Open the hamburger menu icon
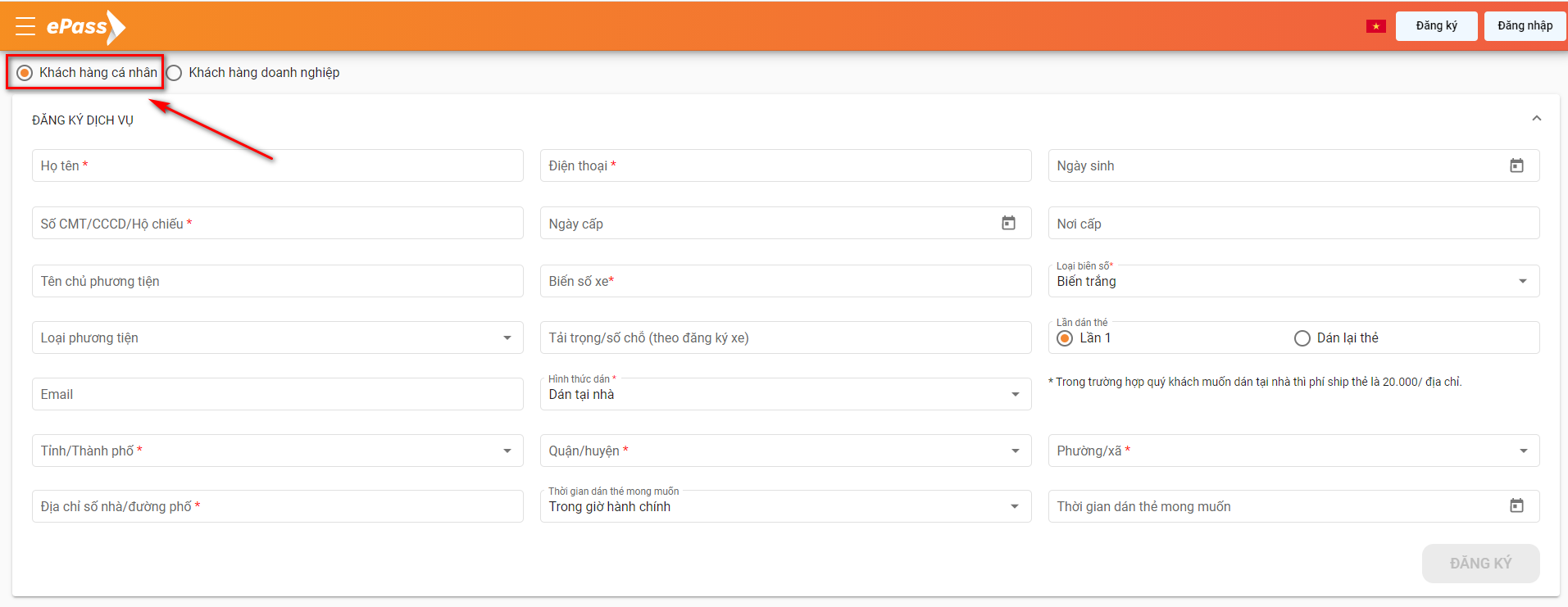 point(25,26)
